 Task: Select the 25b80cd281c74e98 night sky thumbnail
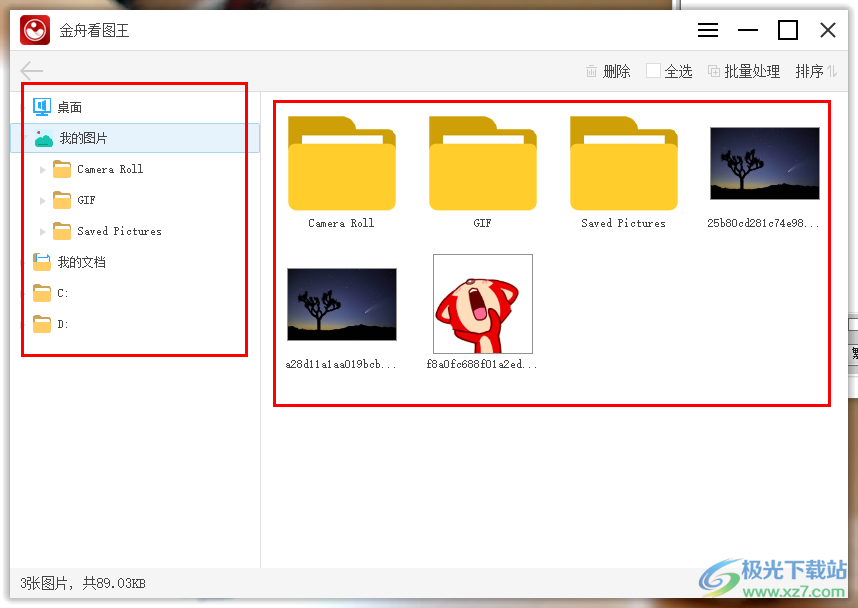pyautogui.click(x=764, y=163)
